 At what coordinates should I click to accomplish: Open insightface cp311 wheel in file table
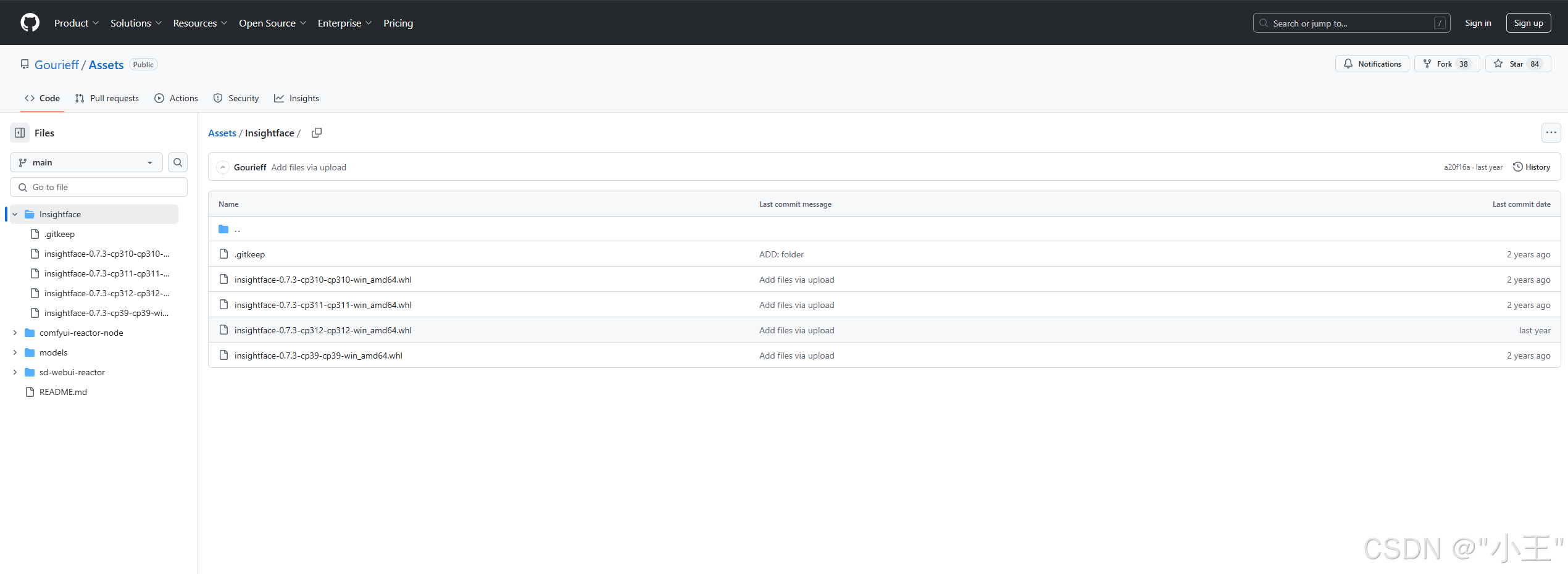pyautogui.click(x=323, y=305)
